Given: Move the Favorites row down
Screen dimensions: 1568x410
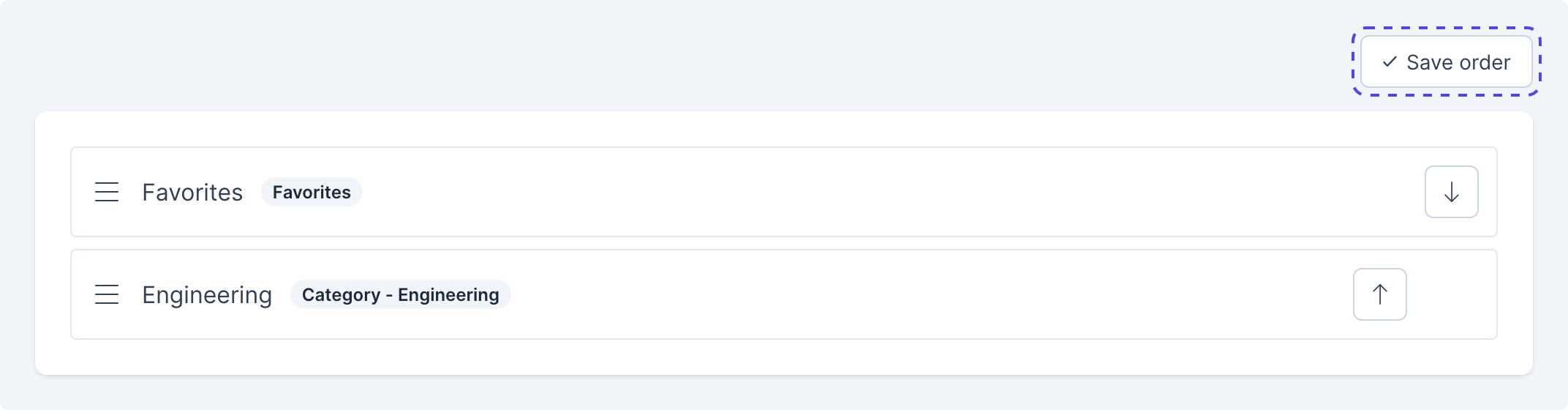Looking at the screenshot, I should pyautogui.click(x=1451, y=193).
